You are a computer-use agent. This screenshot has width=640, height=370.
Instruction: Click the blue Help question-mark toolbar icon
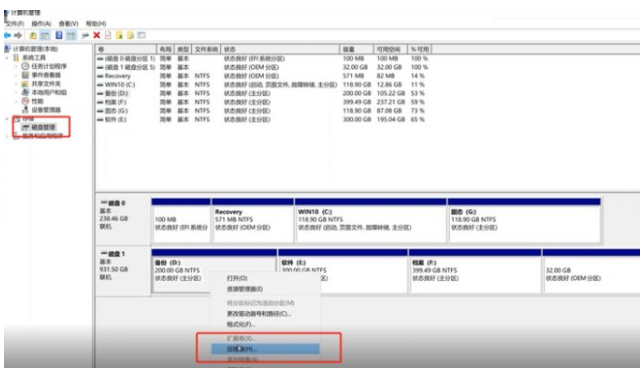click(59, 35)
